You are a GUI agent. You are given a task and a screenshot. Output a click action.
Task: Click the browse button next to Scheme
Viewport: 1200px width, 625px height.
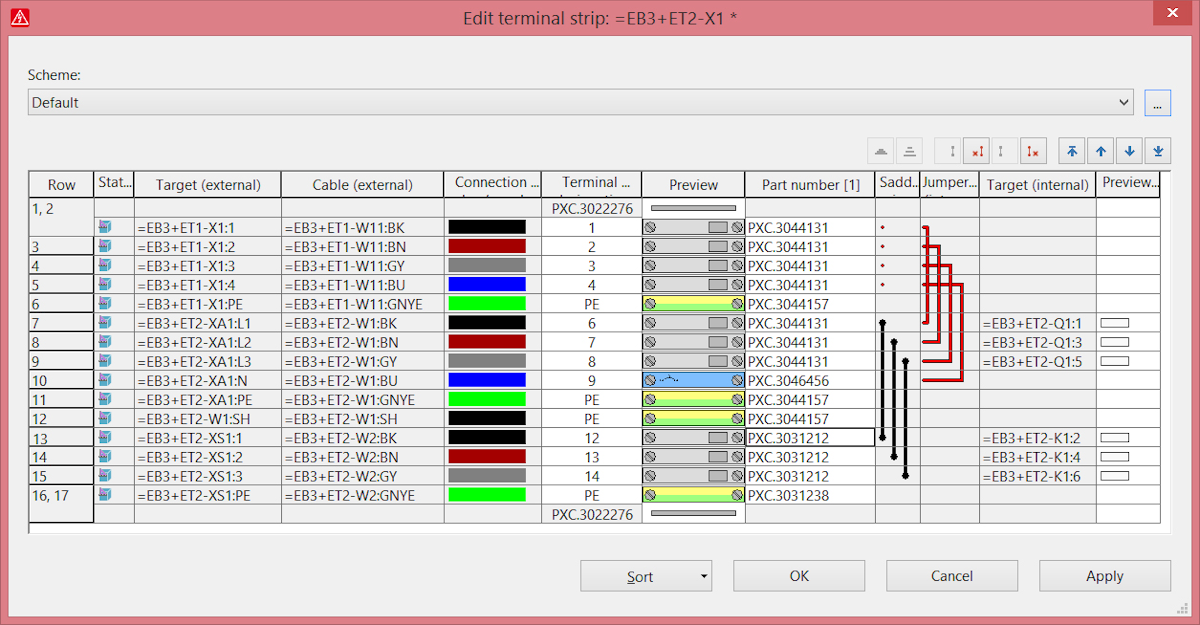click(x=1157, y=102)
